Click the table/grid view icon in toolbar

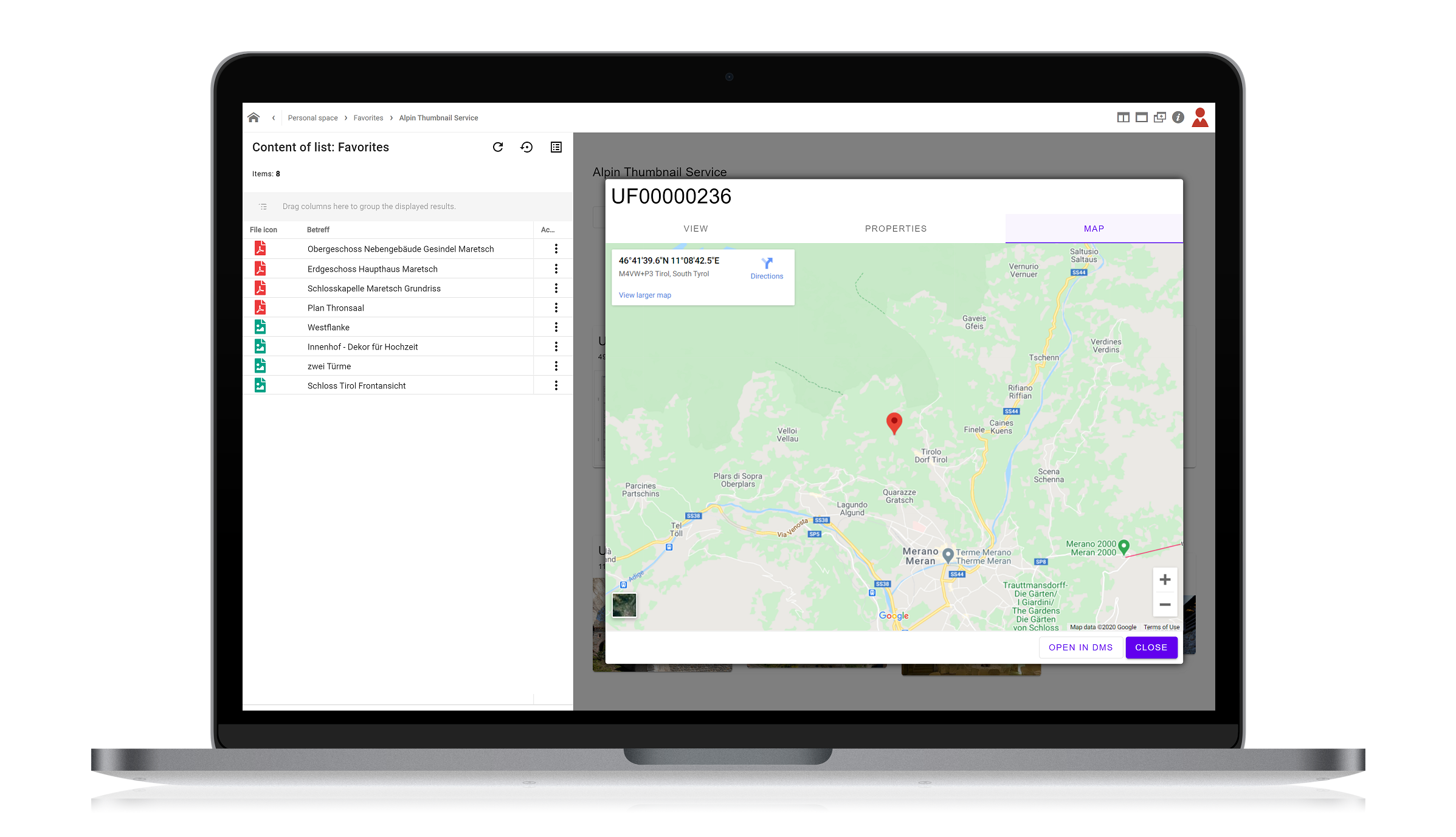(556, 147)
